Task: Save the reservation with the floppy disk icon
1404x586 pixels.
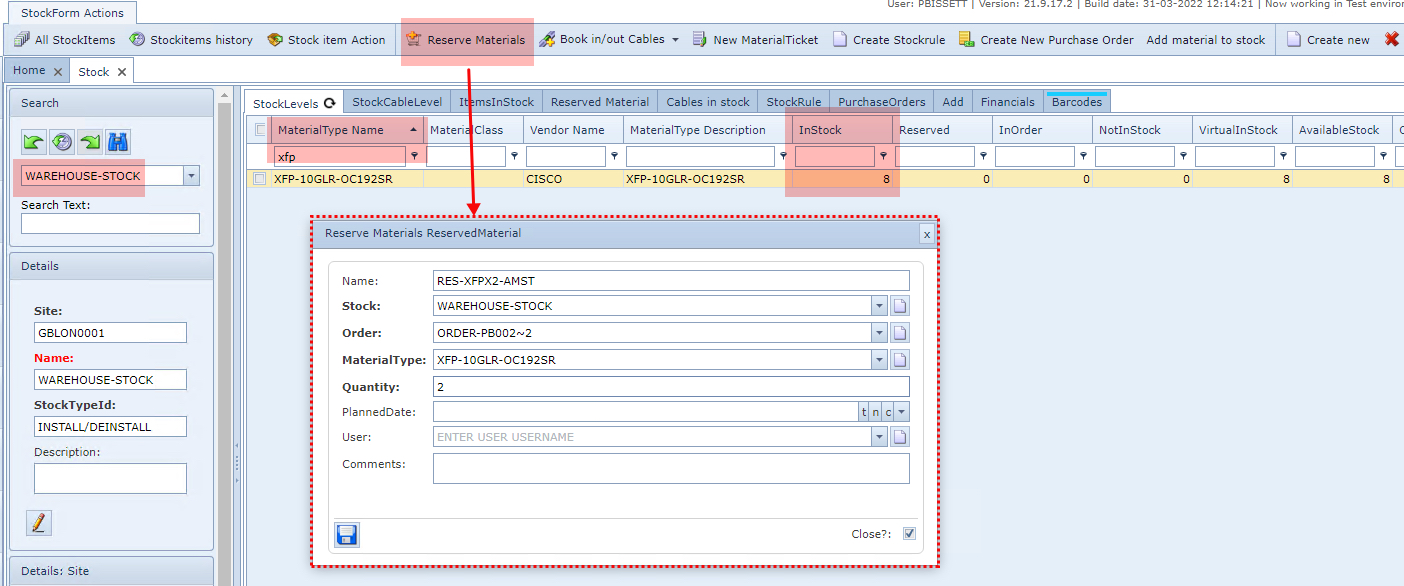Action: (x=347, y=535)
